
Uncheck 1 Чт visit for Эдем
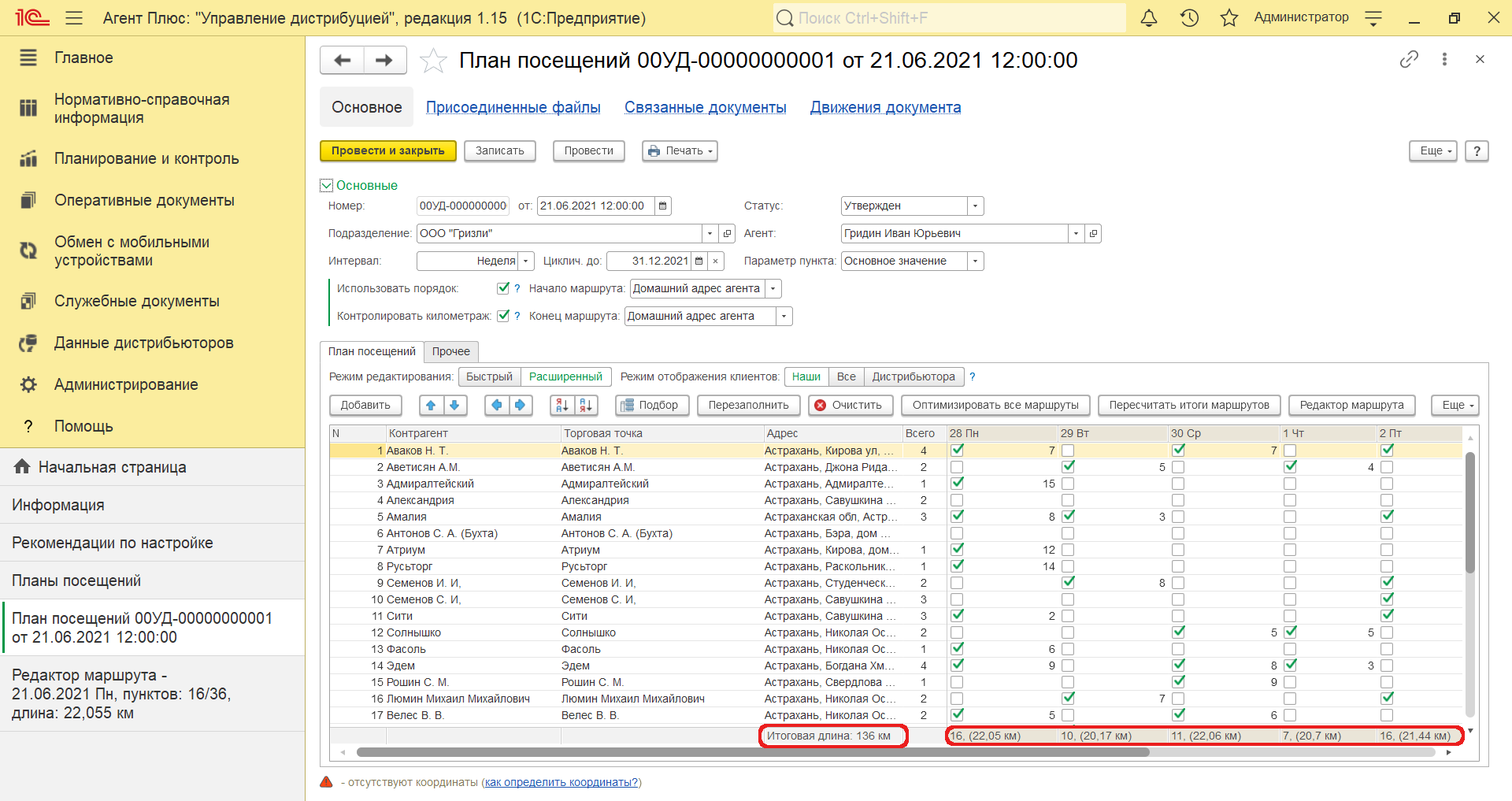(x=1290, y=666)
